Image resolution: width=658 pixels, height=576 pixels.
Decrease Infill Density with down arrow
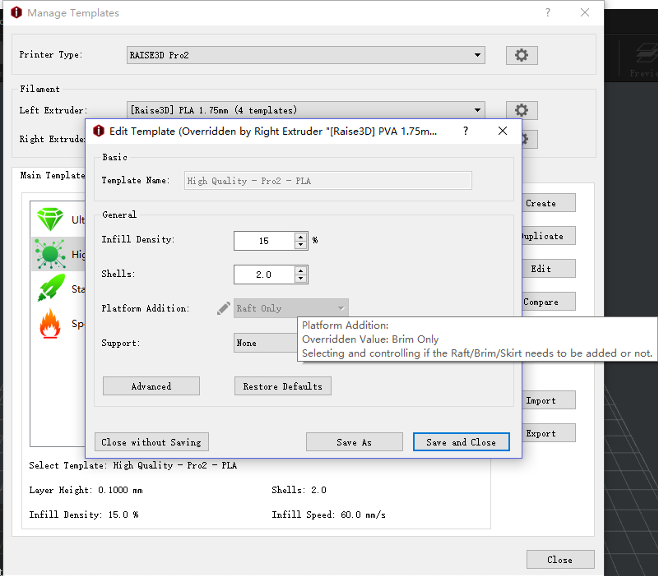point(300,245)
